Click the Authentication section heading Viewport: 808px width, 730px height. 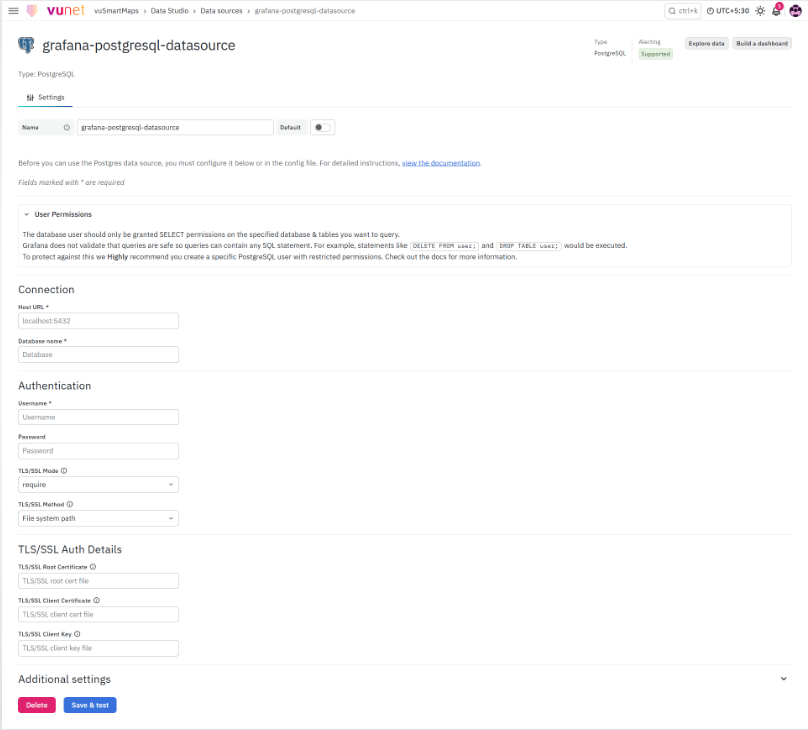(55, 386)
